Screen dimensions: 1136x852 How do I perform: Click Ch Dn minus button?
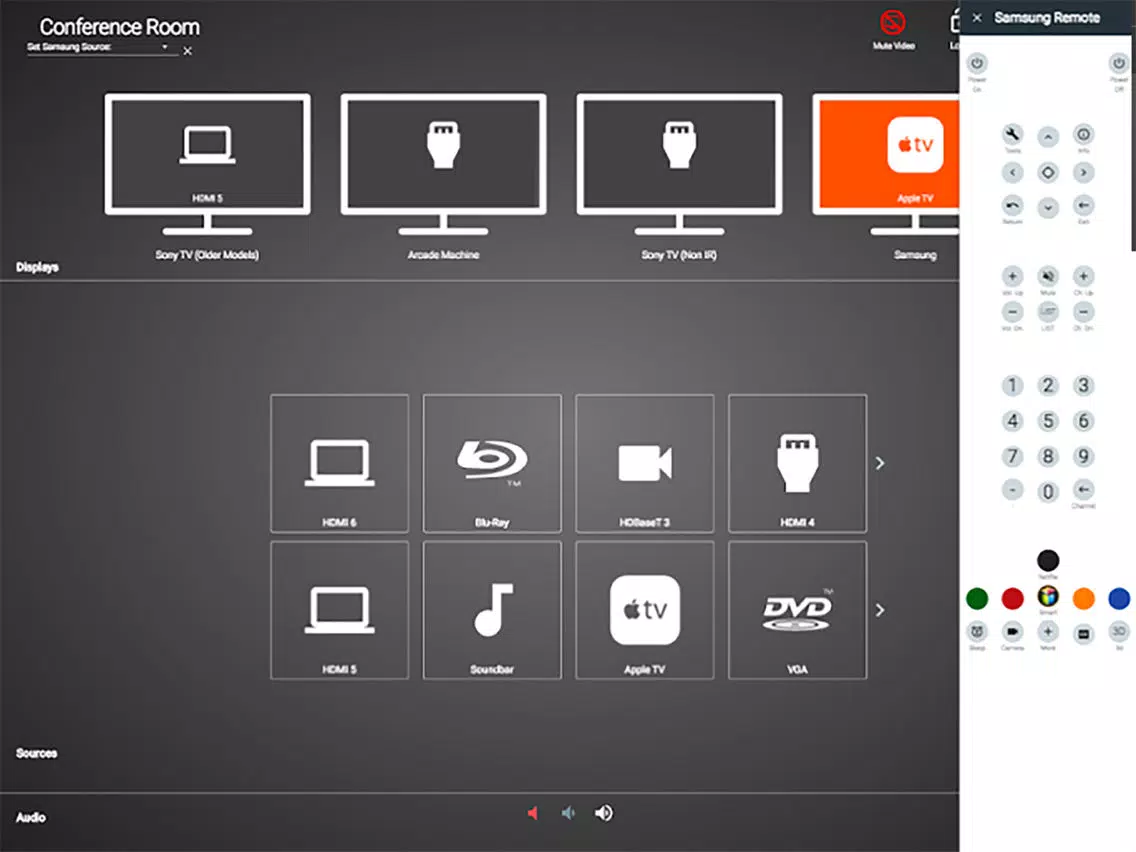[x=1083, y=312]
